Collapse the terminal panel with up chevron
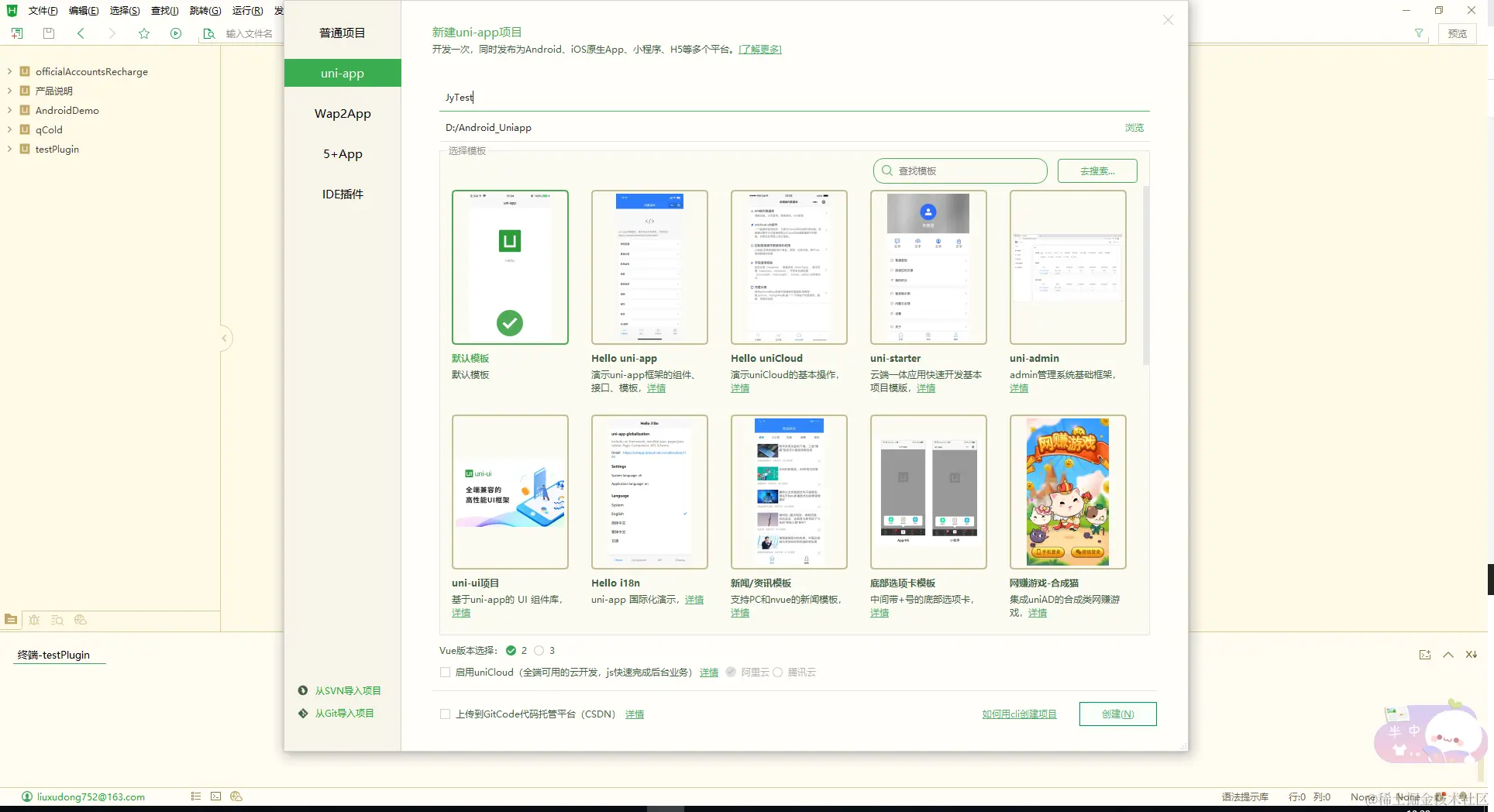Screen dimensions: 1494x812 (1448, 655)
